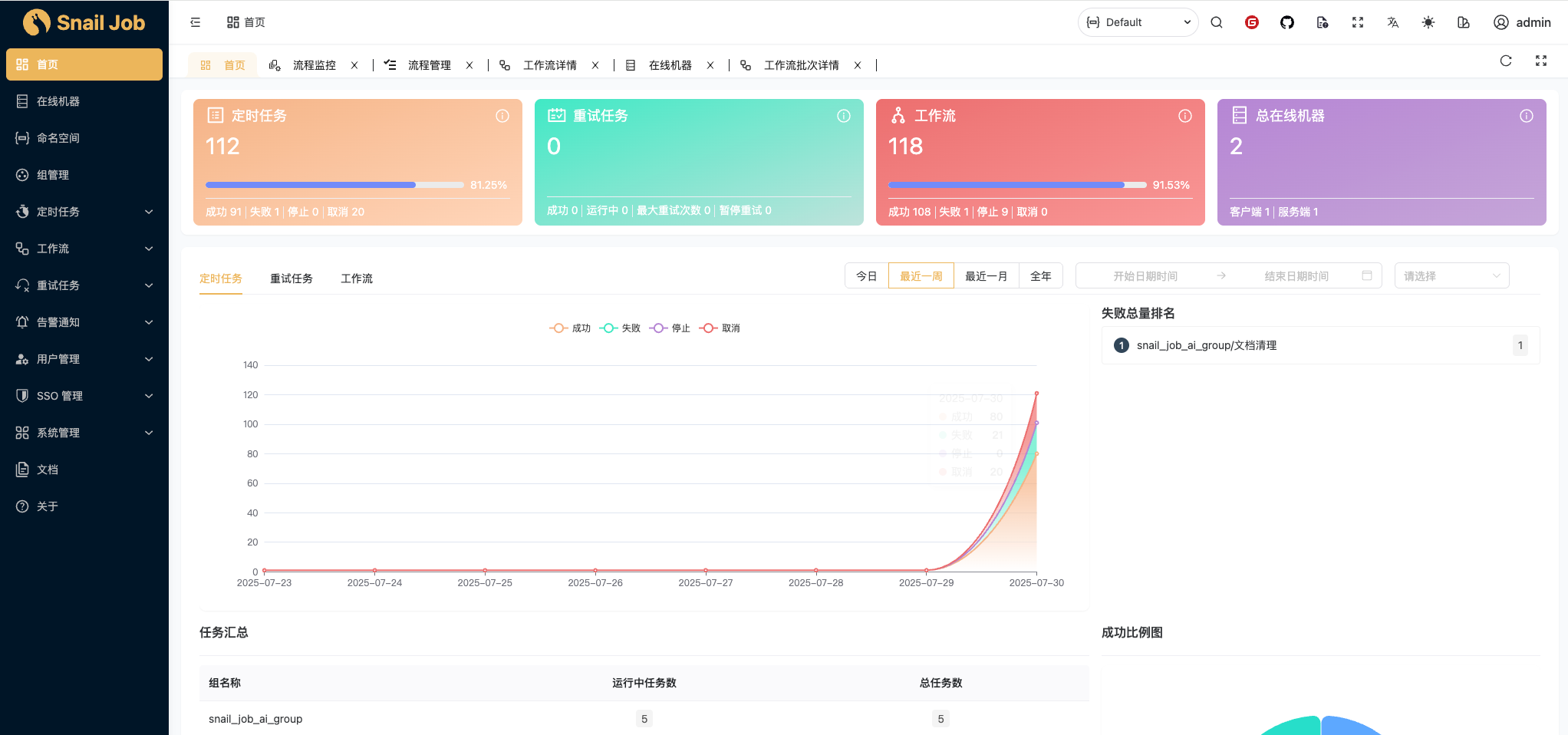
Task: Click the 定时任务 success rate progress bar
Action: 334,185
